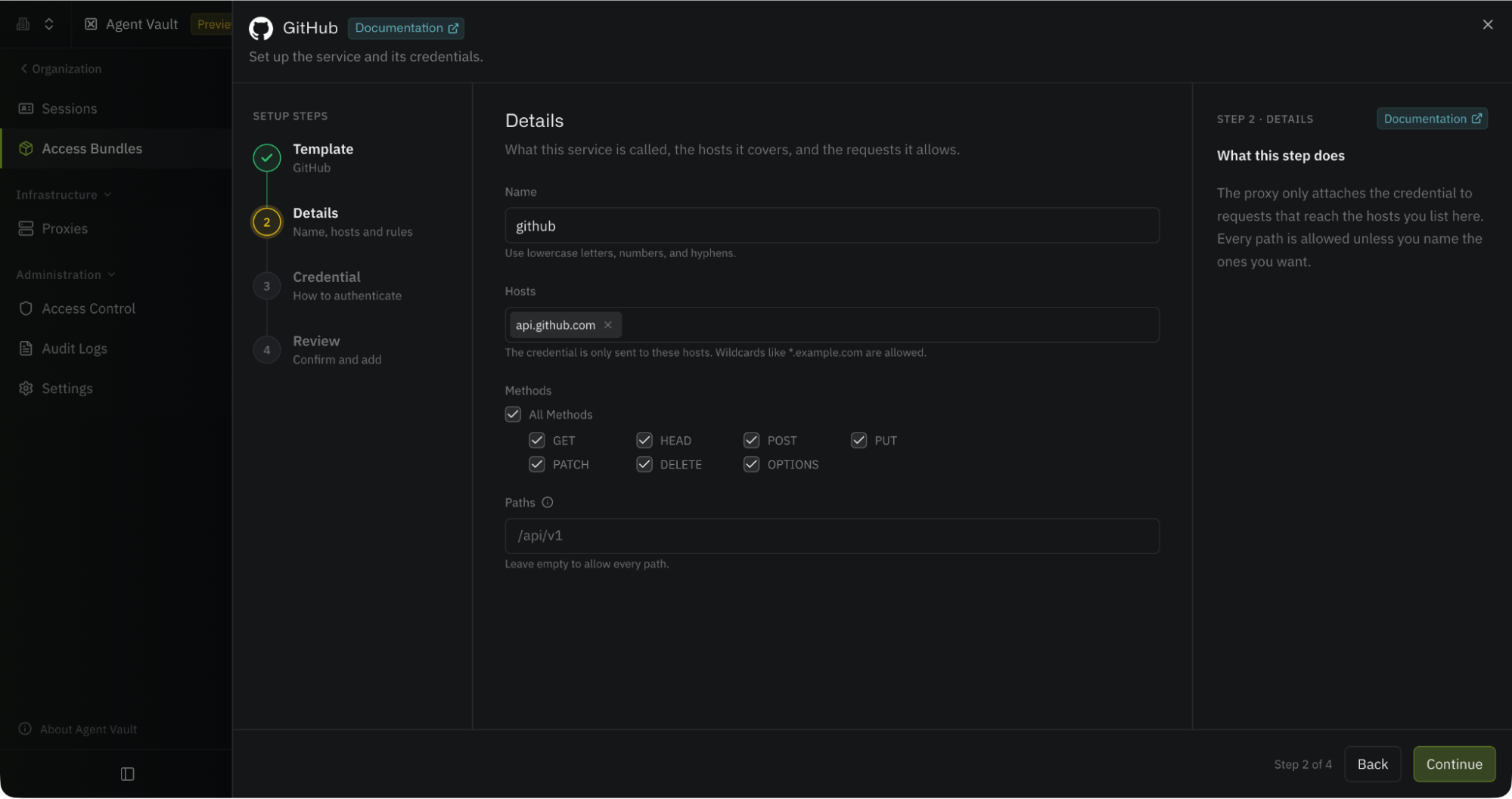This screenshot has width=1512, height=799.
Task: Uncheck the OPTIONS method
Action: click(751, 464)
